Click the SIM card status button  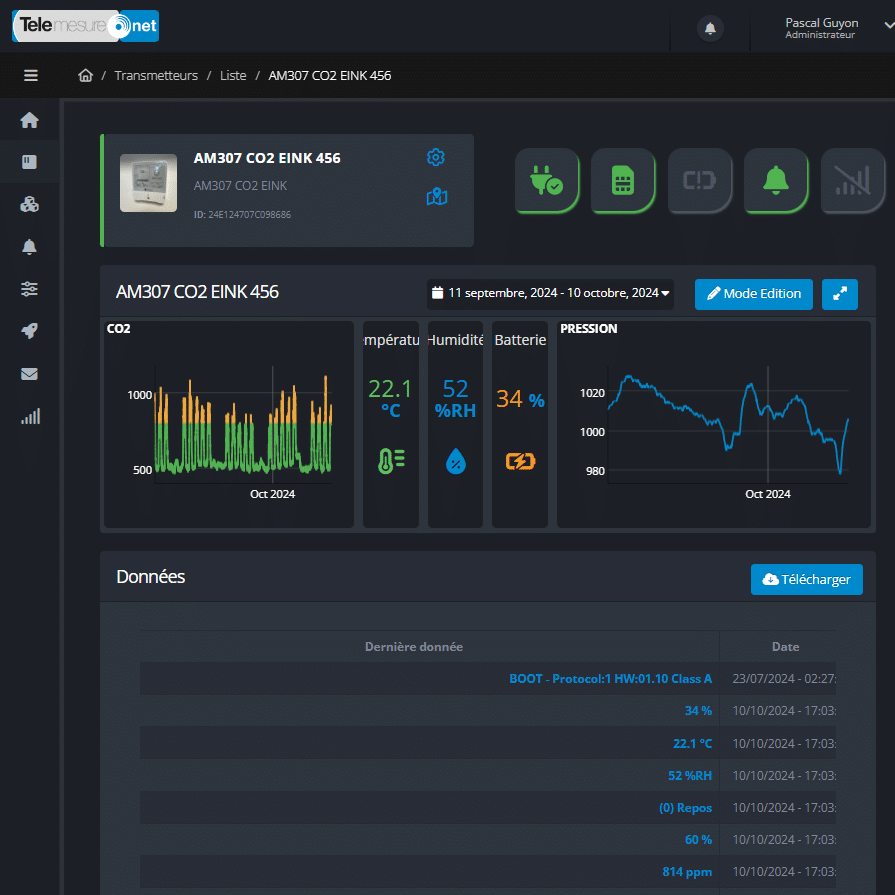click(623, 181)
